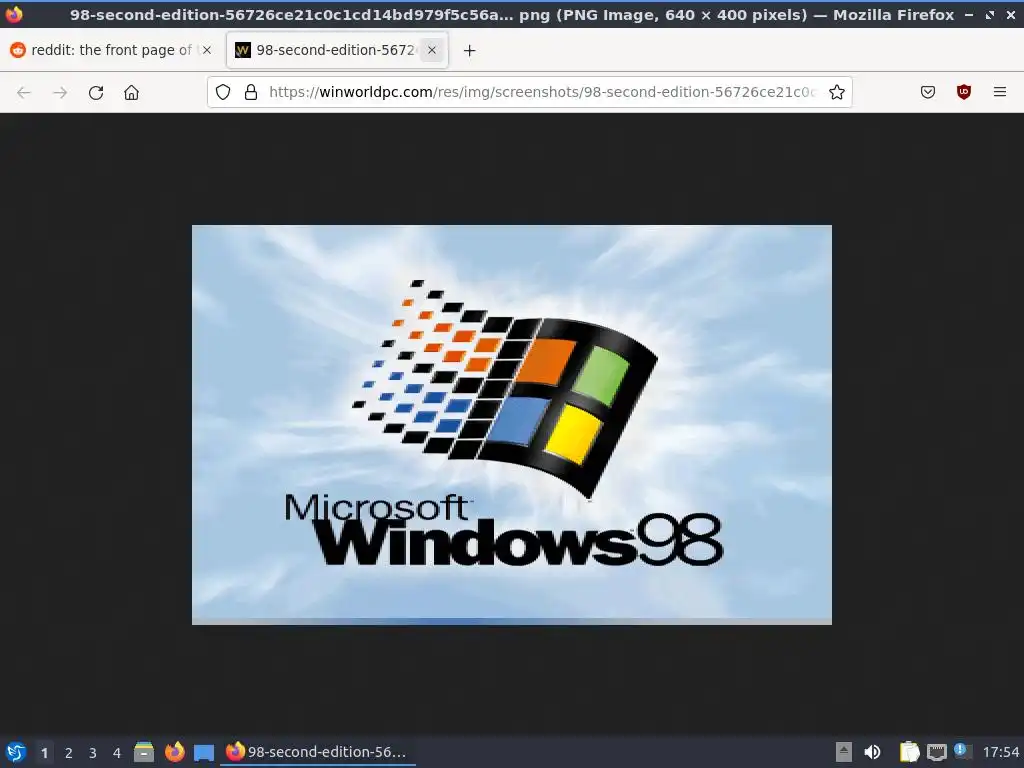Select the Firefox 98-second-edition taskbar entry

(318, 752)
